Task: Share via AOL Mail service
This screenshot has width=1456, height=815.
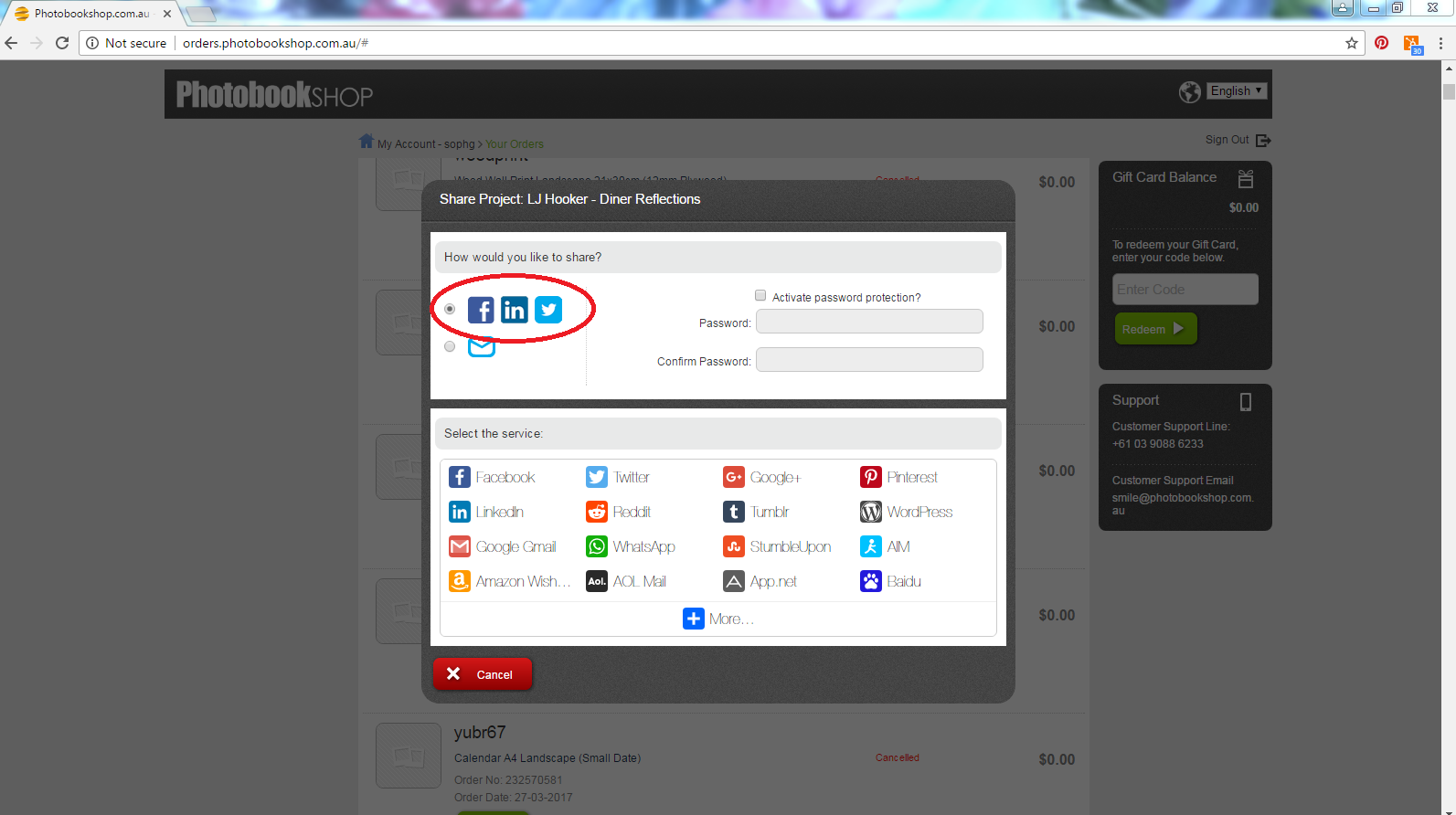Action: 626,581
